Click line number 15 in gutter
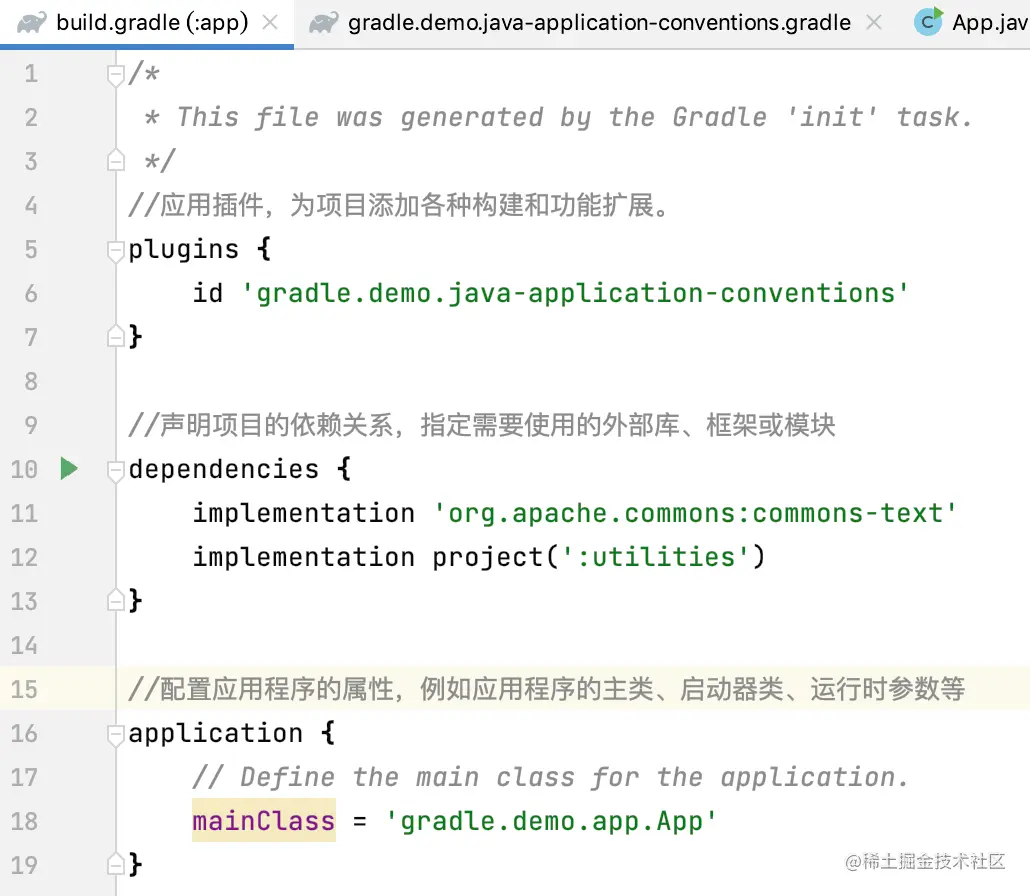 (24, 690)
